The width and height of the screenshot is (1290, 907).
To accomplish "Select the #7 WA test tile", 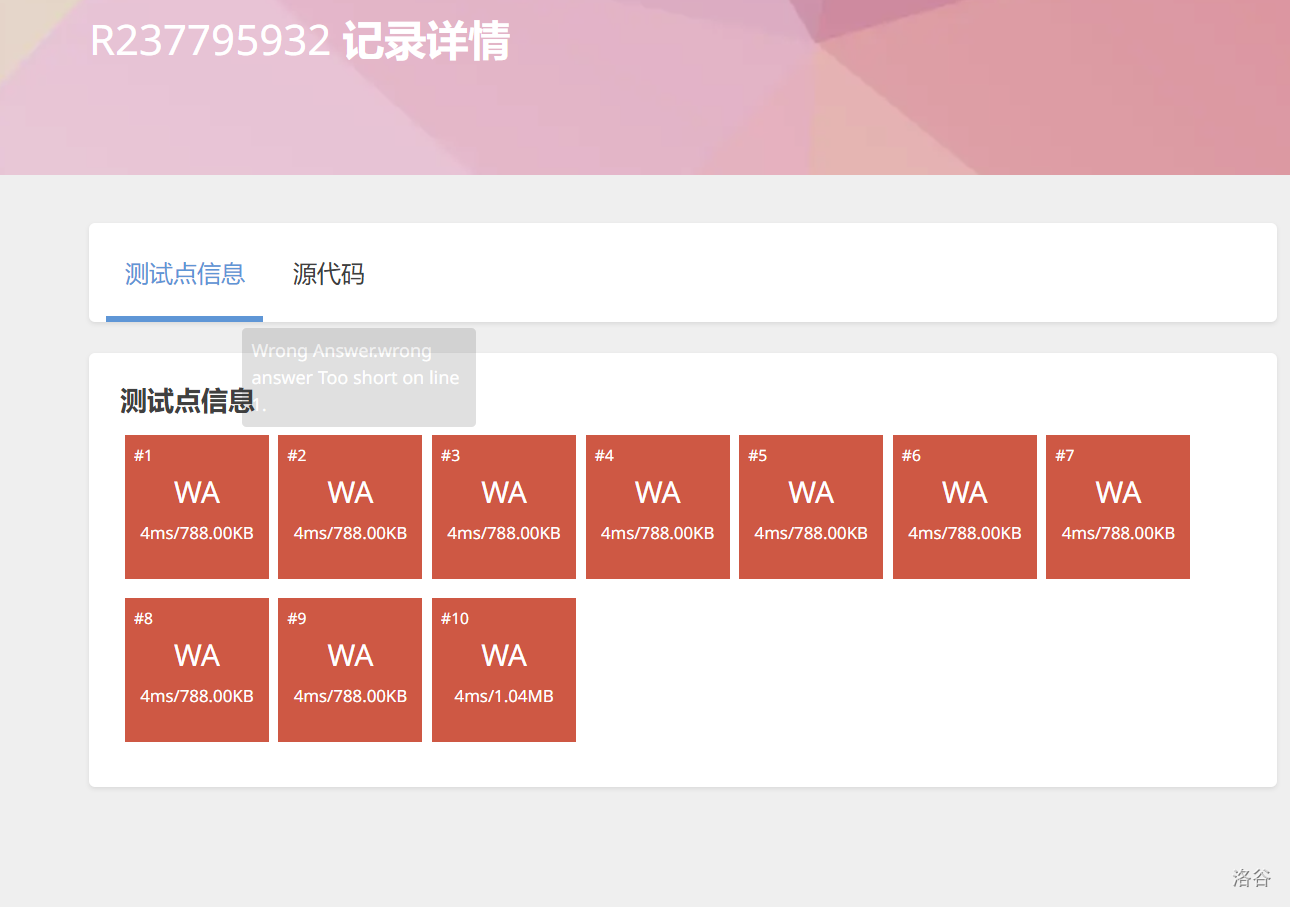I will point(1118,506).
